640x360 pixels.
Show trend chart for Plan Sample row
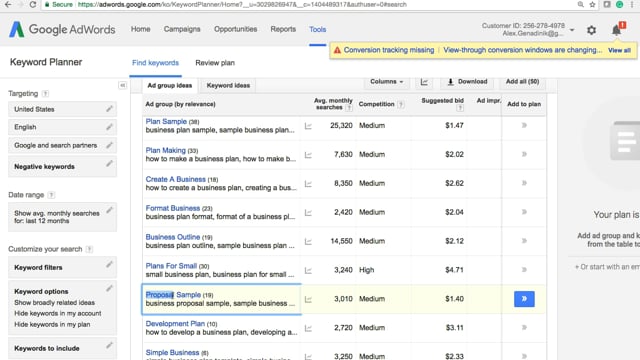[308, 126]
